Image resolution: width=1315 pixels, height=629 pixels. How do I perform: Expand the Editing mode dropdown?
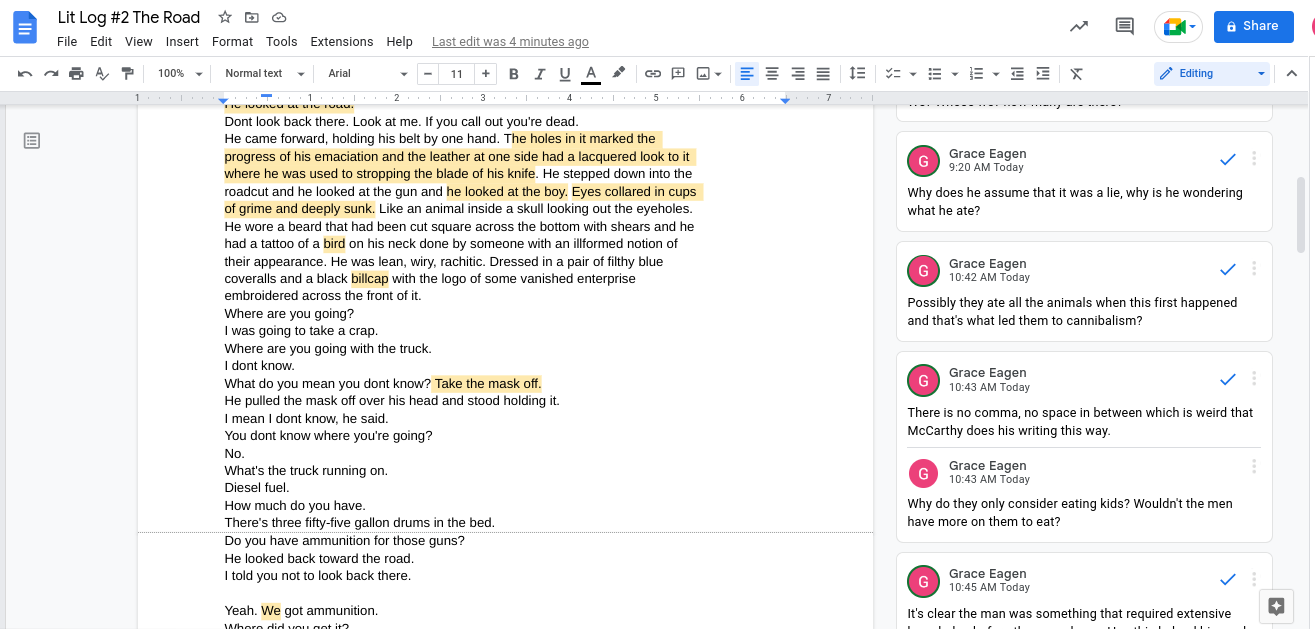[x=1211, y=74]
